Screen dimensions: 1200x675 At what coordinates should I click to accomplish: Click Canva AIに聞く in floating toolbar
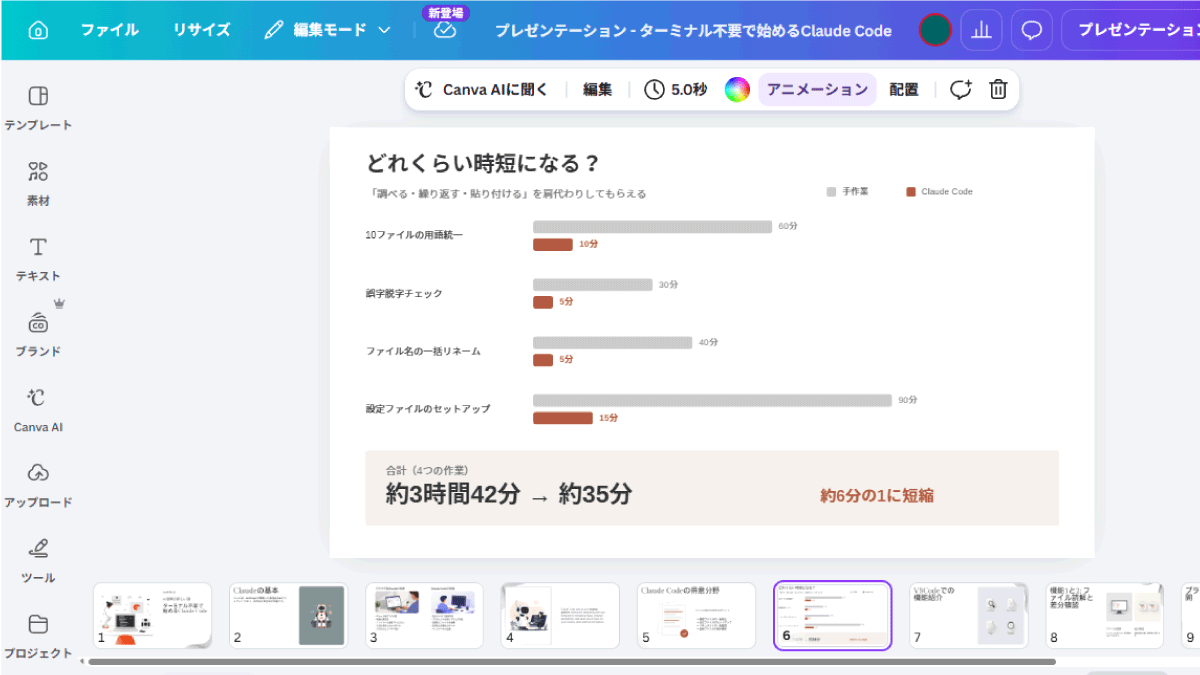(482, 89)
